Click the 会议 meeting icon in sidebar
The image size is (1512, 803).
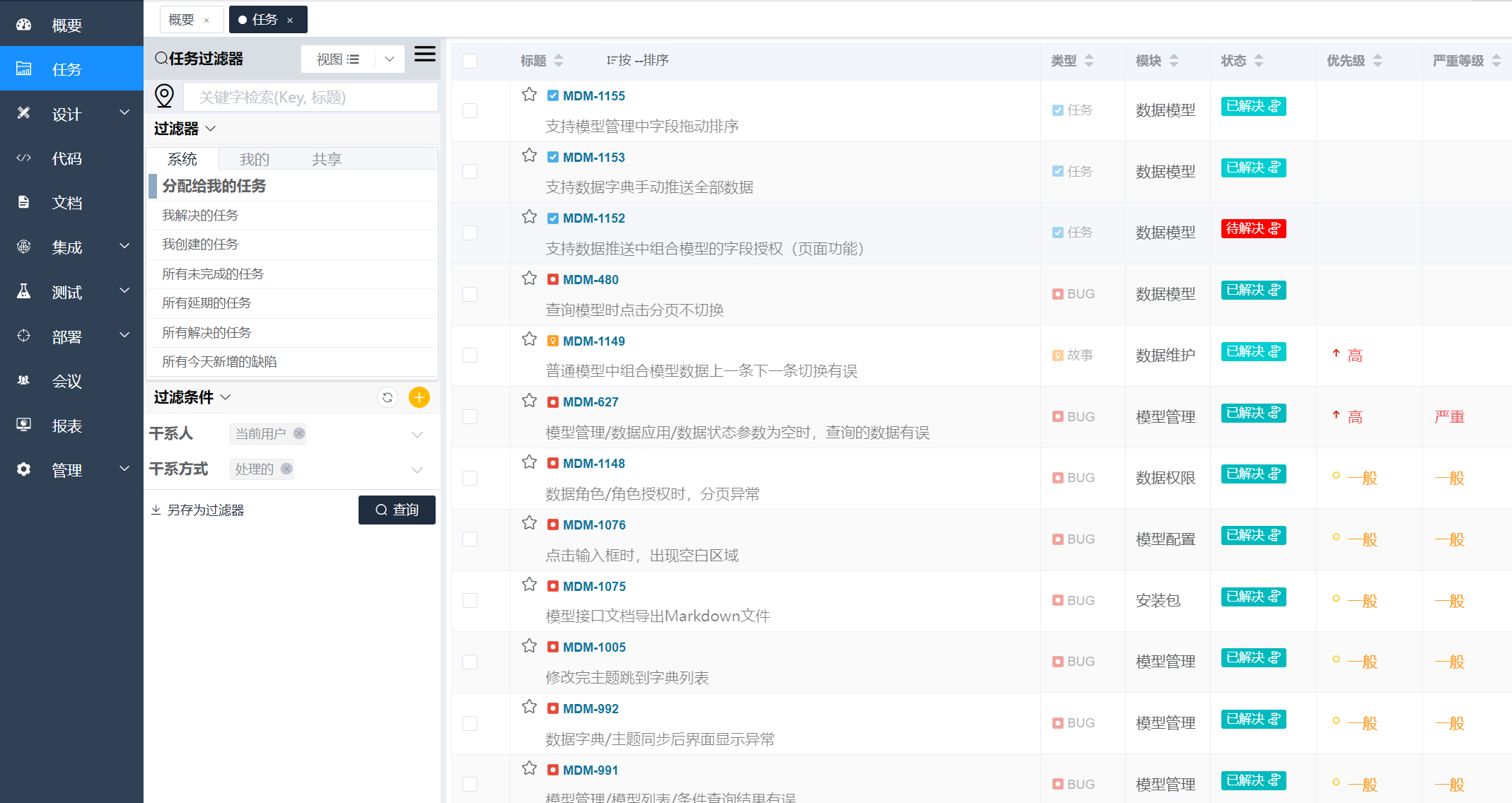[x=24, y=380]
